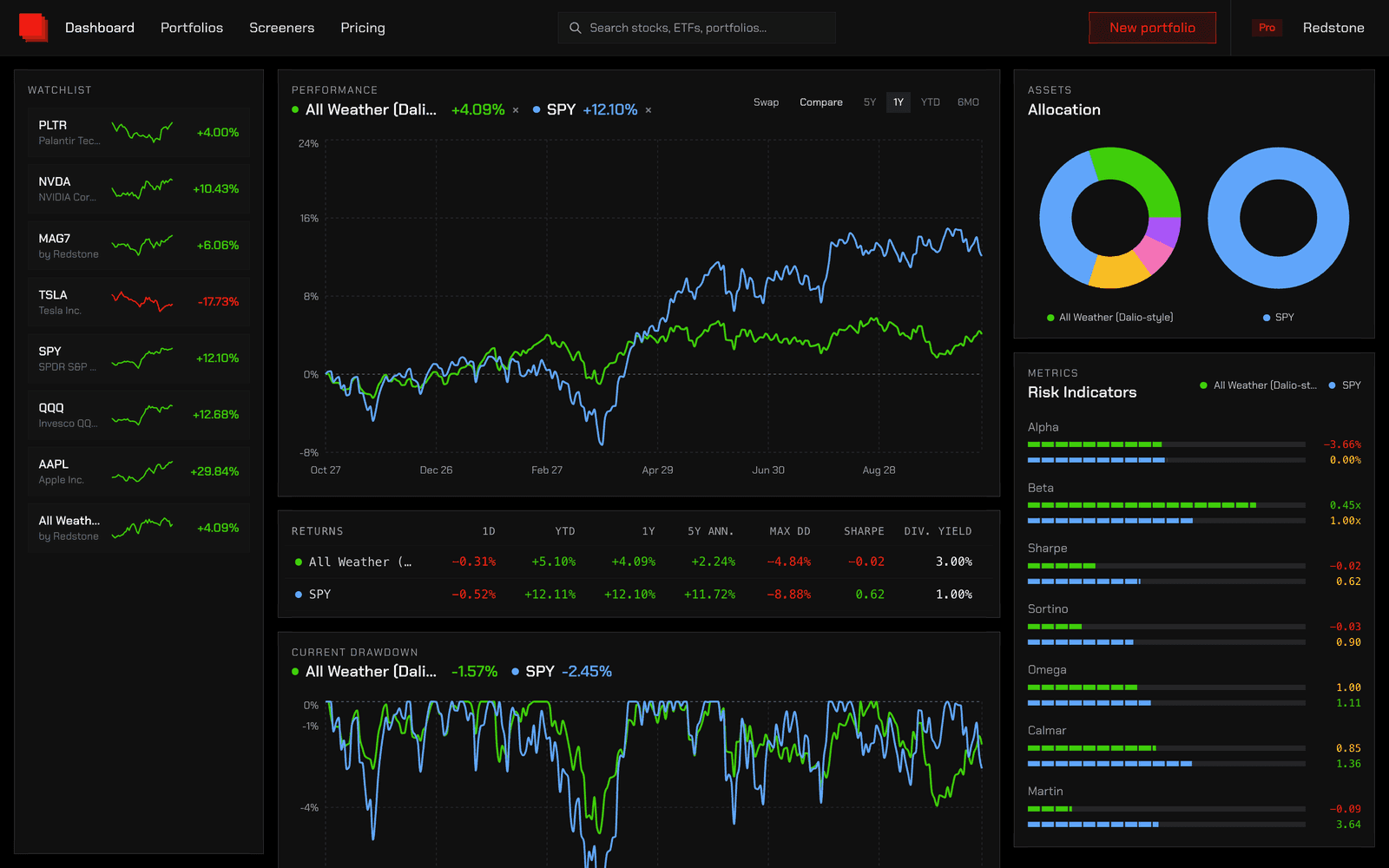Click the New portfolio button
Screen dimensions: 1389x868
[1152, 28]
